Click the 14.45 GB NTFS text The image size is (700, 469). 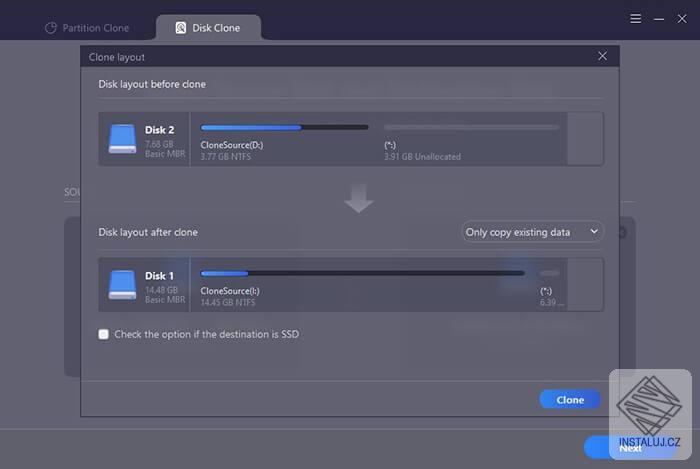[228, 303]
